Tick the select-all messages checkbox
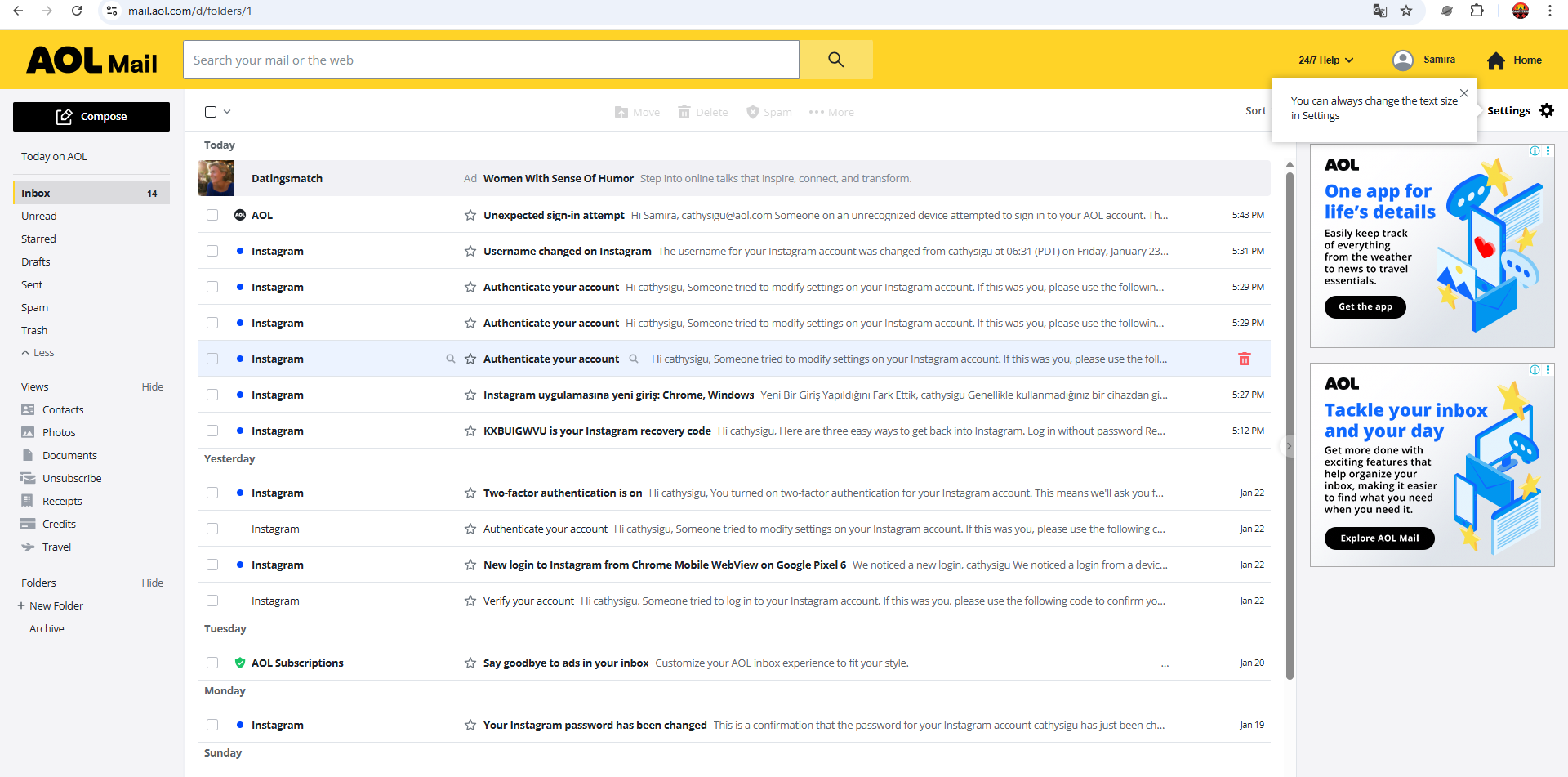 coord(211,112)
